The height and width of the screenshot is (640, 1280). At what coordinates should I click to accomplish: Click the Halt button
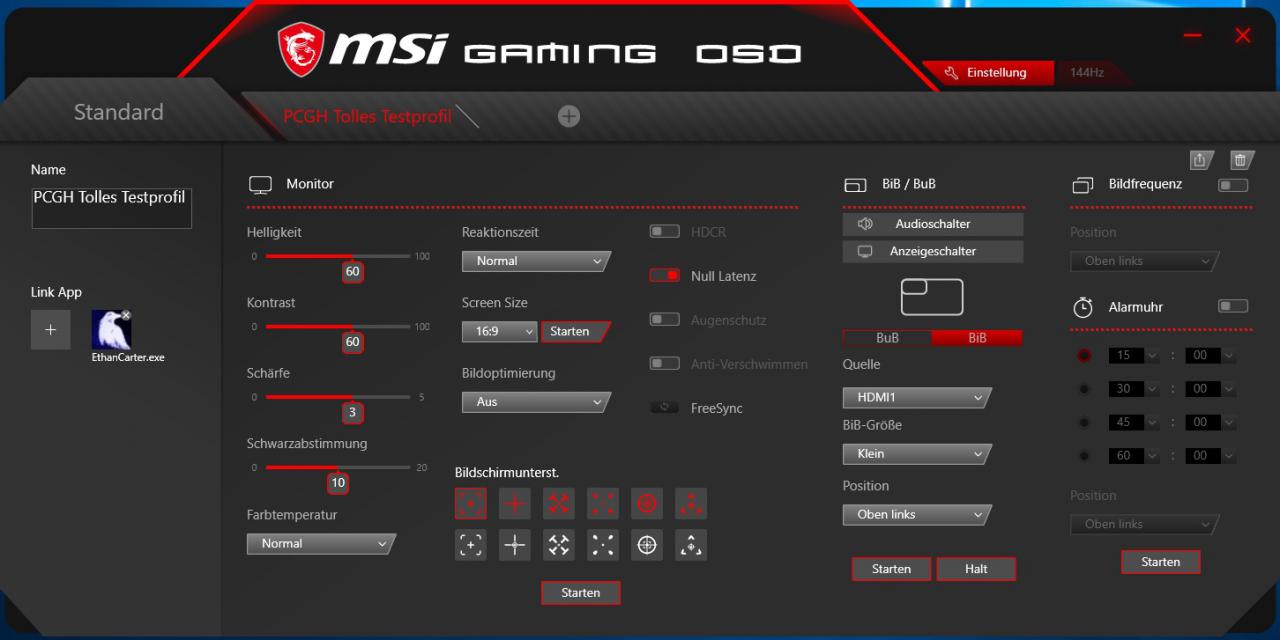click(x=976, y=569)
